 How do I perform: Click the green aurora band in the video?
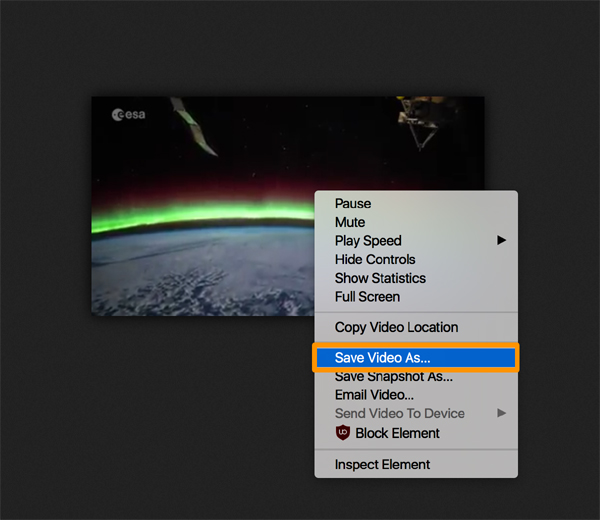[200, 216]
